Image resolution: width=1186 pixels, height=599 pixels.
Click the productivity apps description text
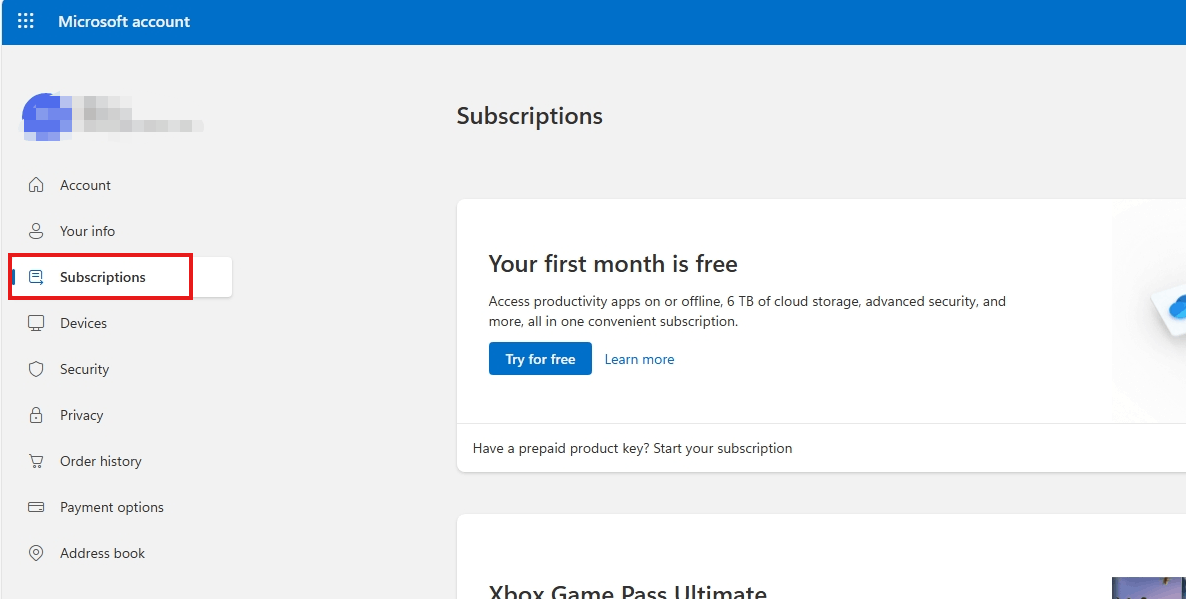point(747,311)
